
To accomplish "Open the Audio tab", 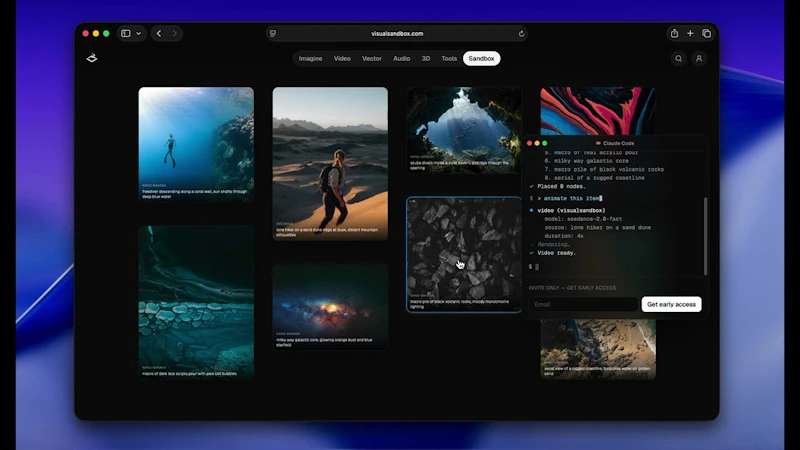I will [402, 59].
